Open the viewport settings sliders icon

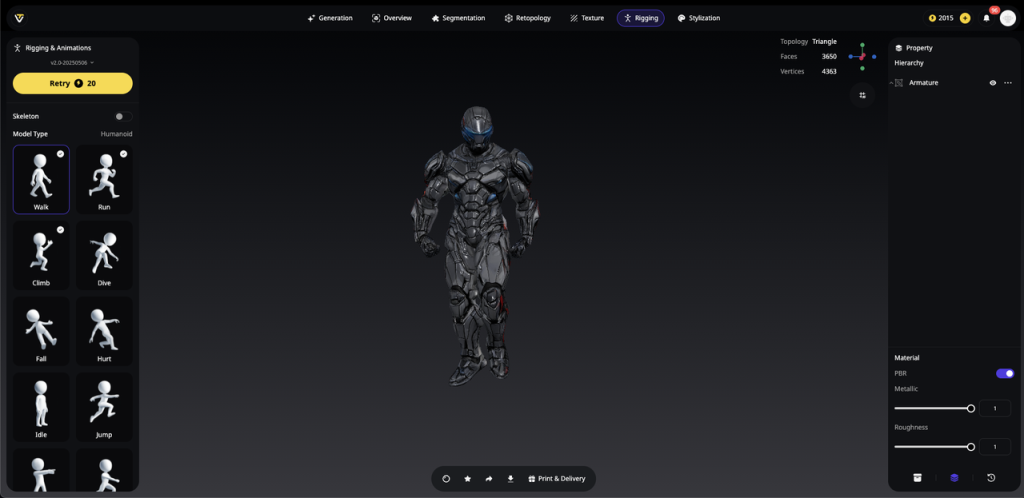(x=863, y=95)
